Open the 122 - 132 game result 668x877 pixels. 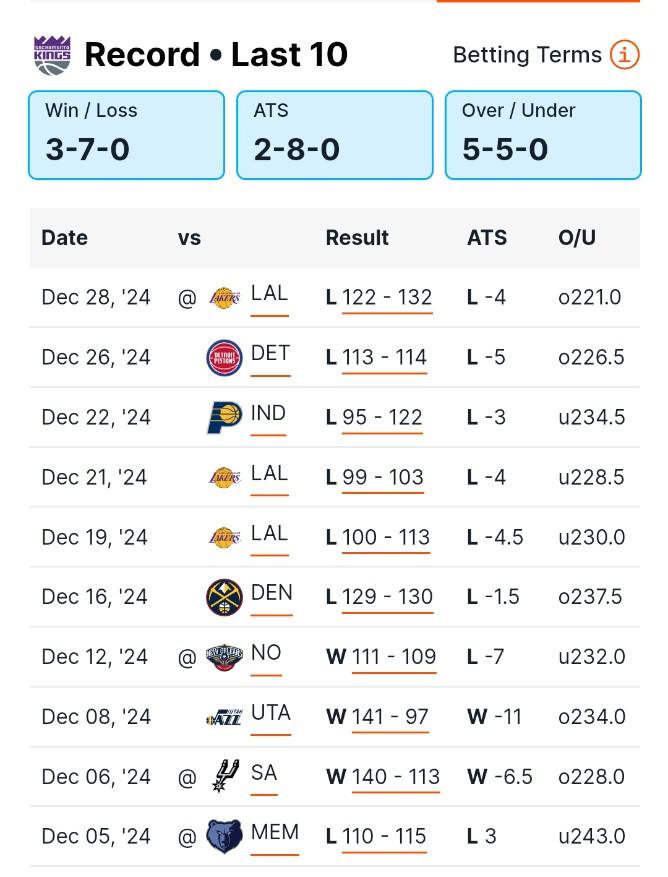[x=387, y=298]
